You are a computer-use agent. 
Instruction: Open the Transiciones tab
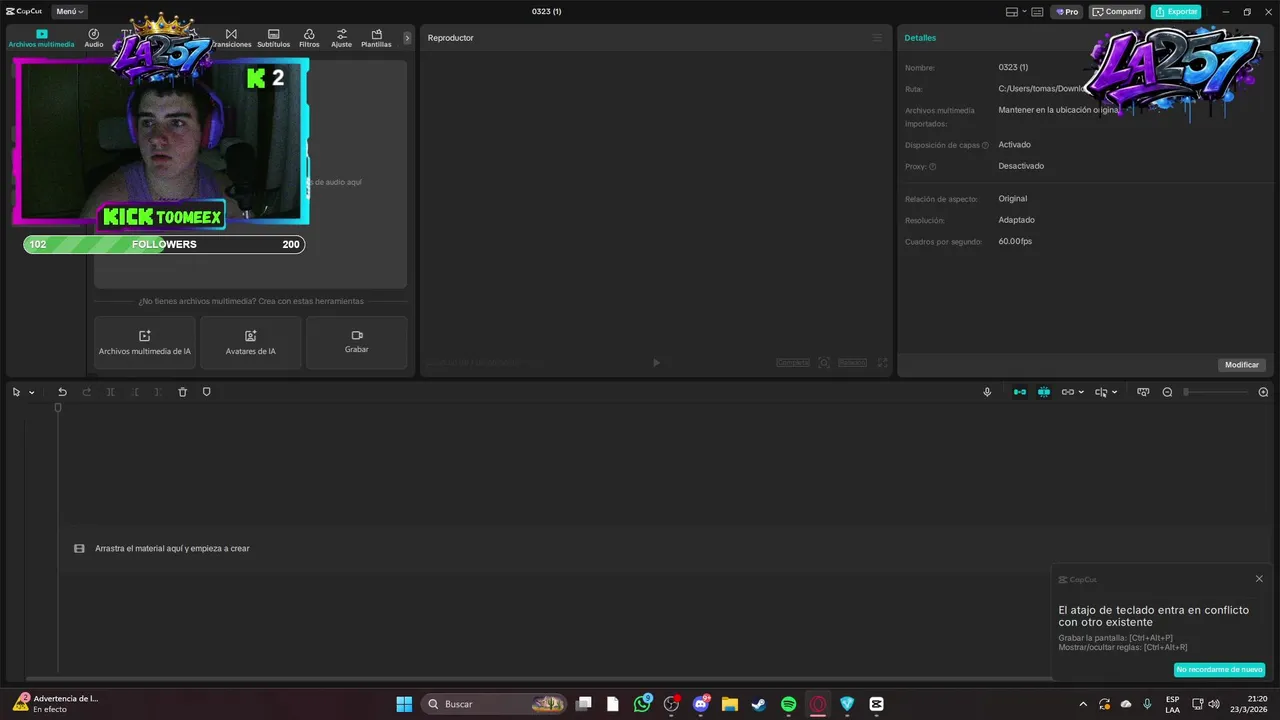tap(231, 39)
